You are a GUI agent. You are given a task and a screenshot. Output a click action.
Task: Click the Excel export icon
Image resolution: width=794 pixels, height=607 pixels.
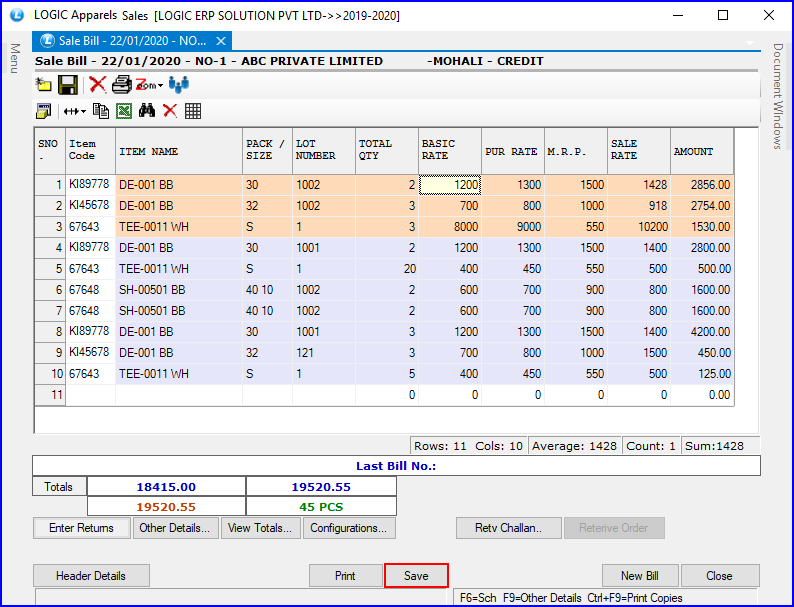click(x=124, y=111)
